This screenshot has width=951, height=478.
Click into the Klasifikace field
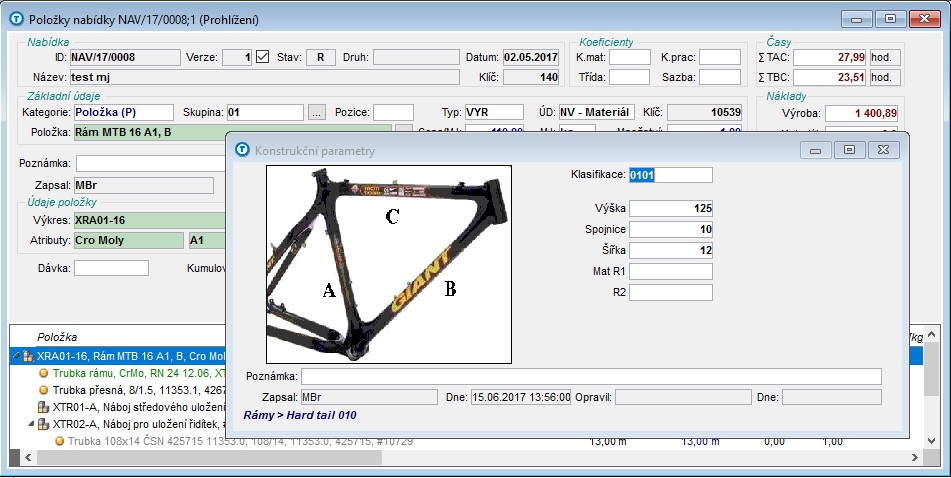[x=670, y=175]
